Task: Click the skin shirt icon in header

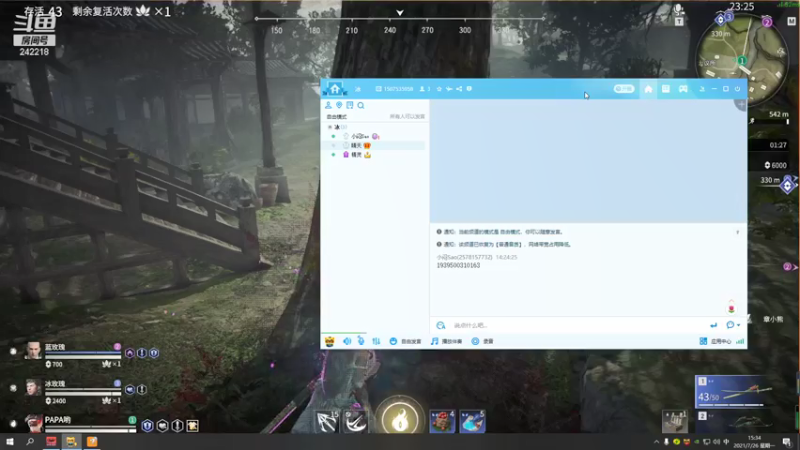Action: [702, 89]
